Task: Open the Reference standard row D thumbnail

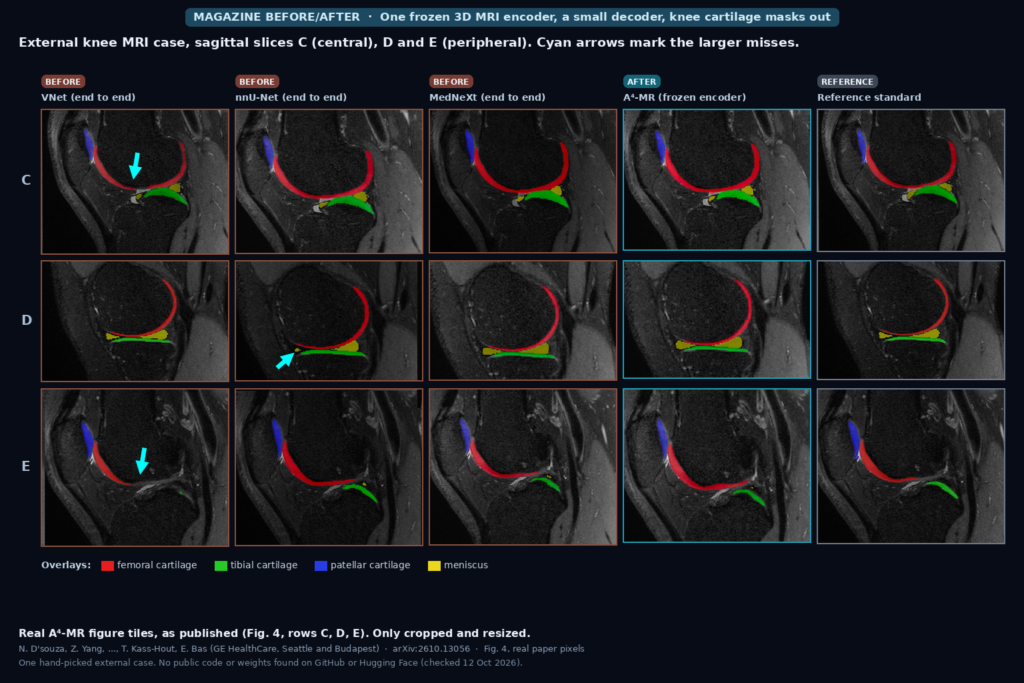Action: click(911, 320)
